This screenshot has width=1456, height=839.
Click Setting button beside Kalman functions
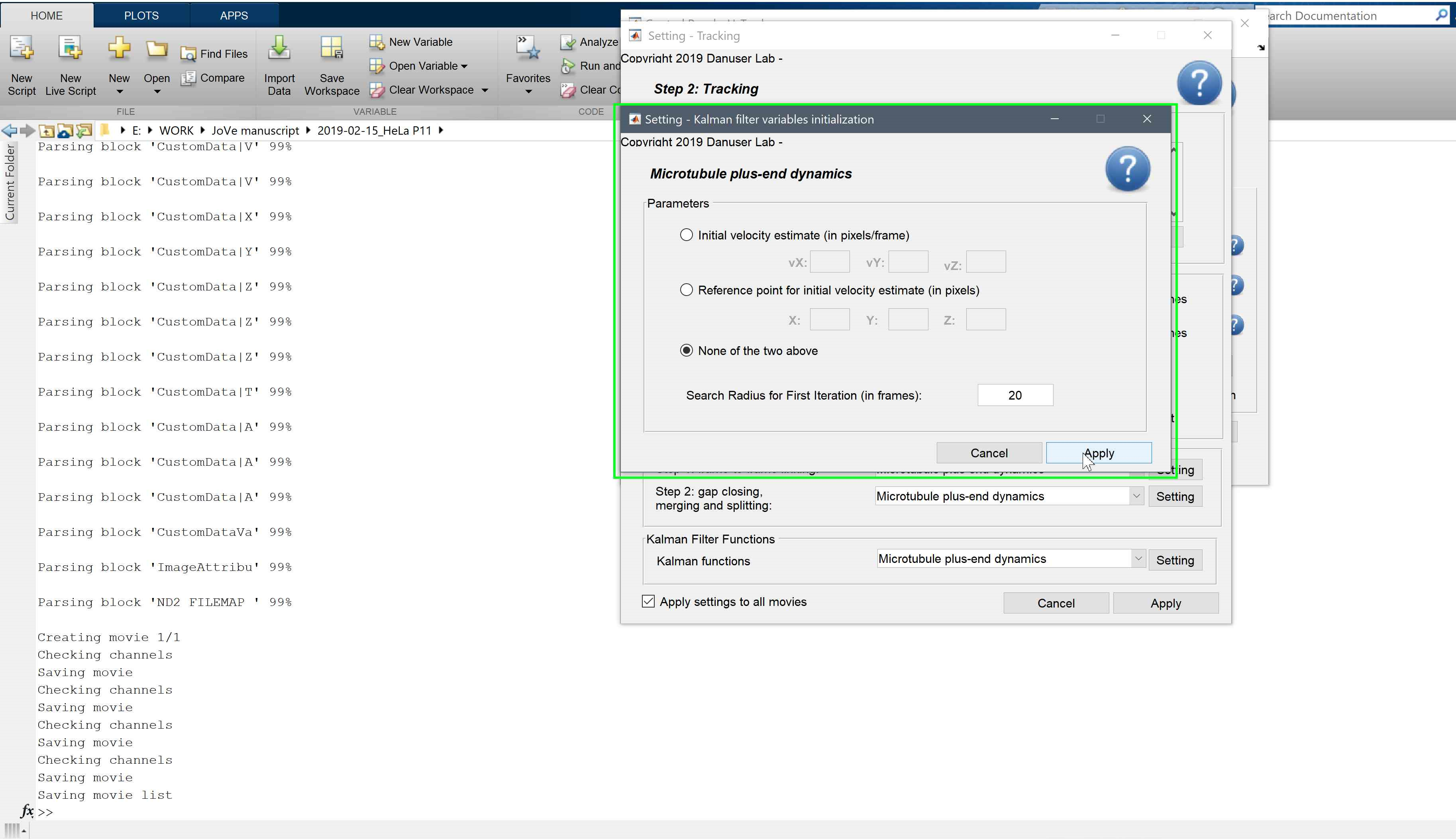[x=1175, y=560]
